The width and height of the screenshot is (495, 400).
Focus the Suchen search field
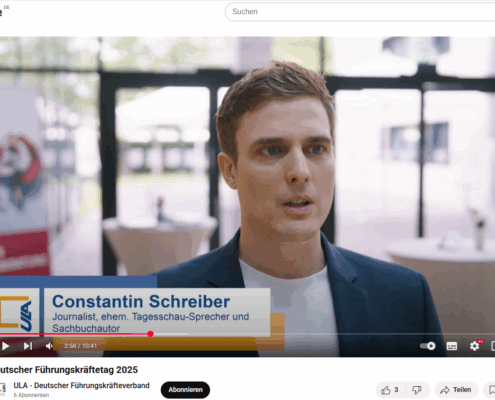[360, 12]
